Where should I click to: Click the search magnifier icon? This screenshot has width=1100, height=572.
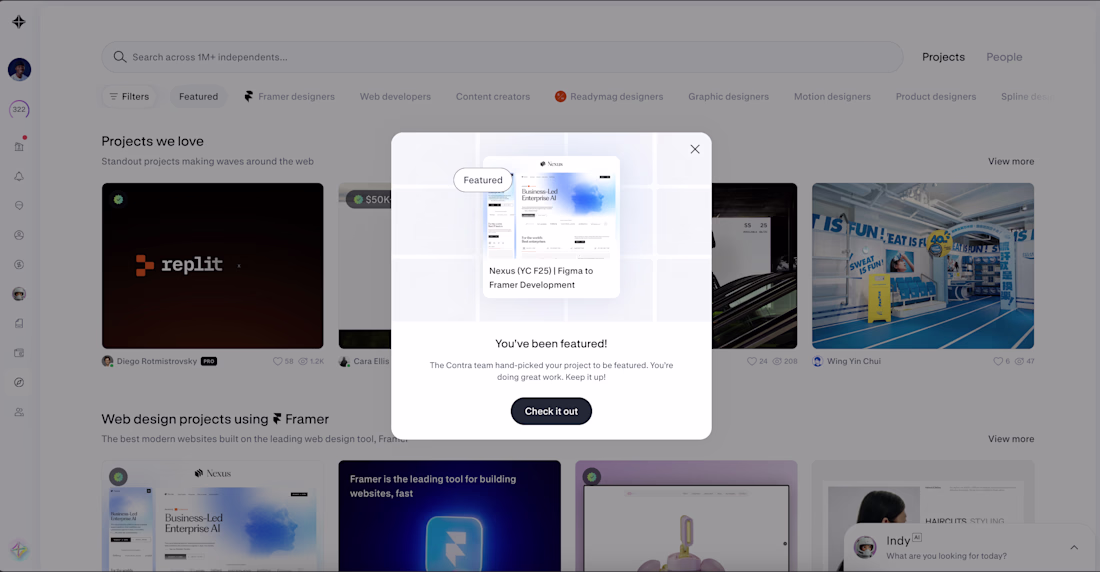[120, 57]
